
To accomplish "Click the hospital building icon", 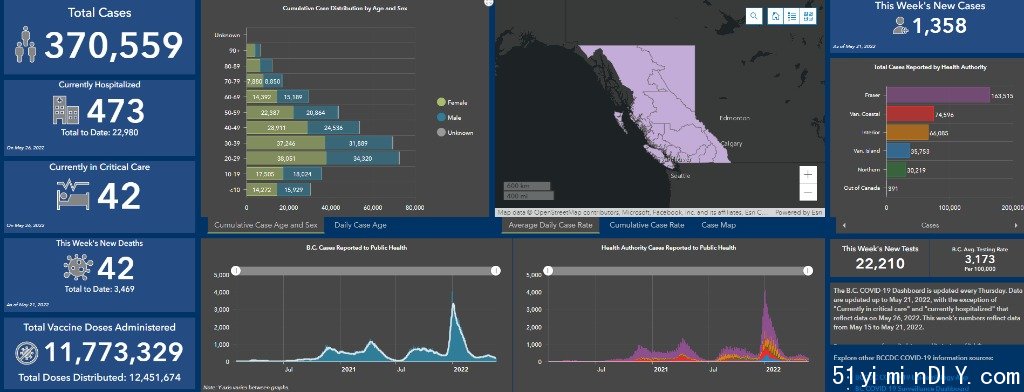I will (66, 110).
